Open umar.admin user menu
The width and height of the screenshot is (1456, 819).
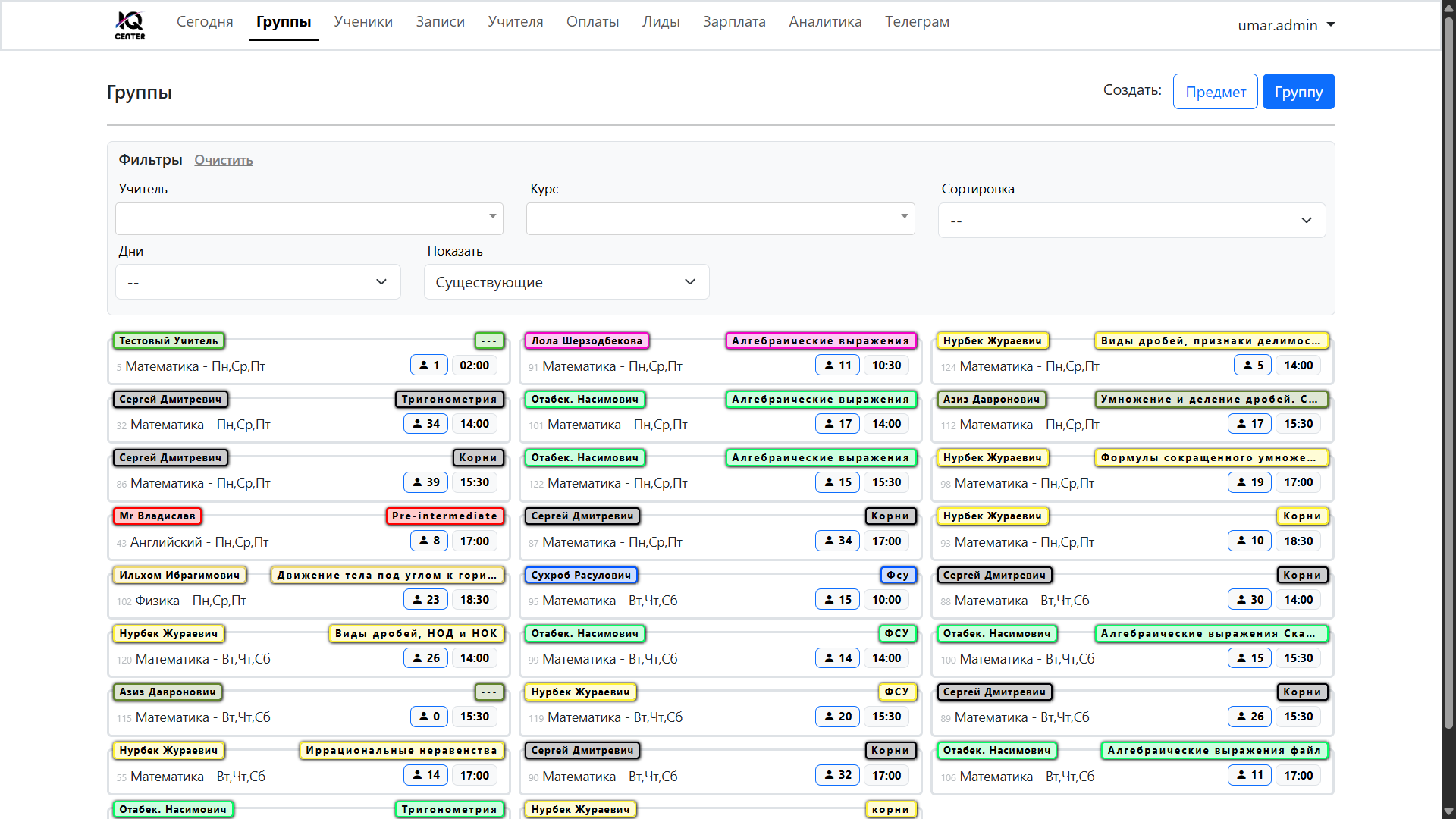[1285, 25]
